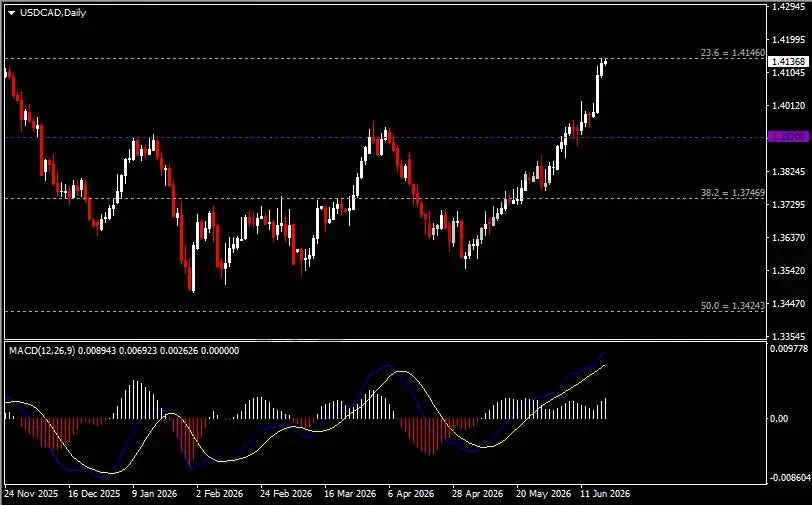Click the USDCAD,Daily symbol label
Screen dimensions: 812x505
(53, 13)
